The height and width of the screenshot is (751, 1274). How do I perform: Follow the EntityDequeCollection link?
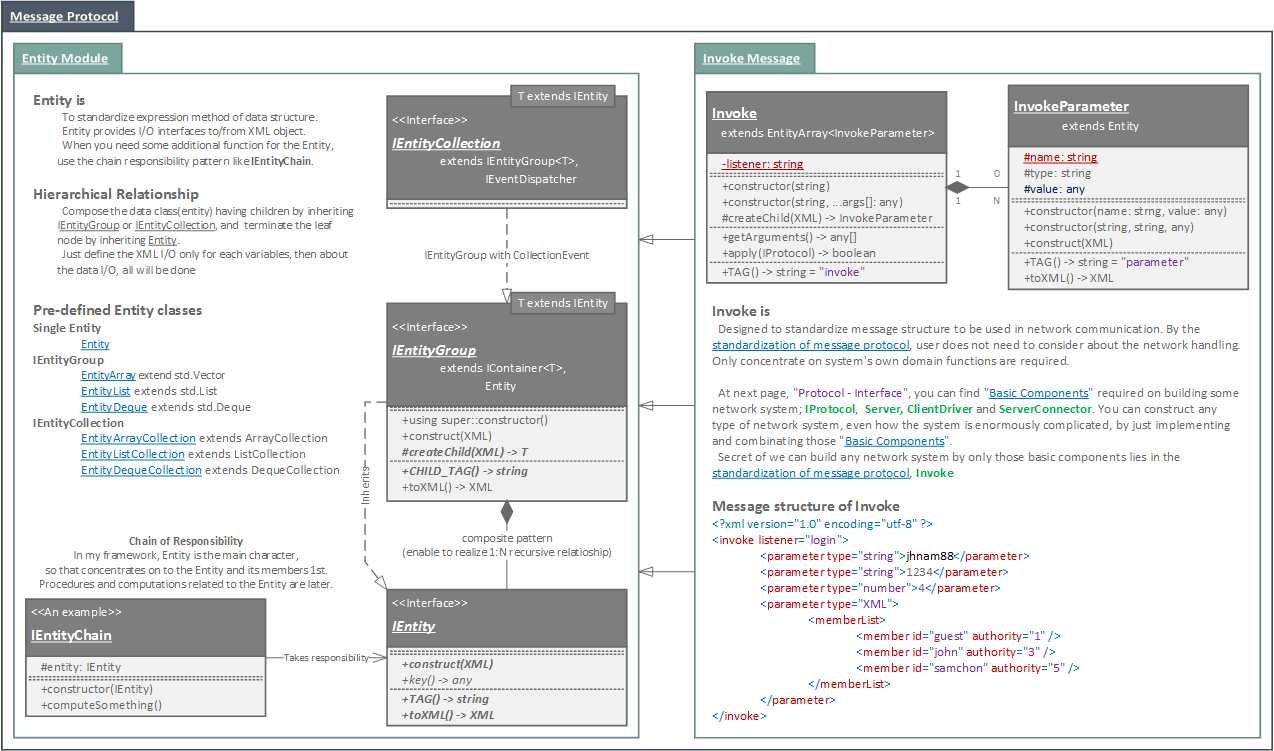pos(141,470)
